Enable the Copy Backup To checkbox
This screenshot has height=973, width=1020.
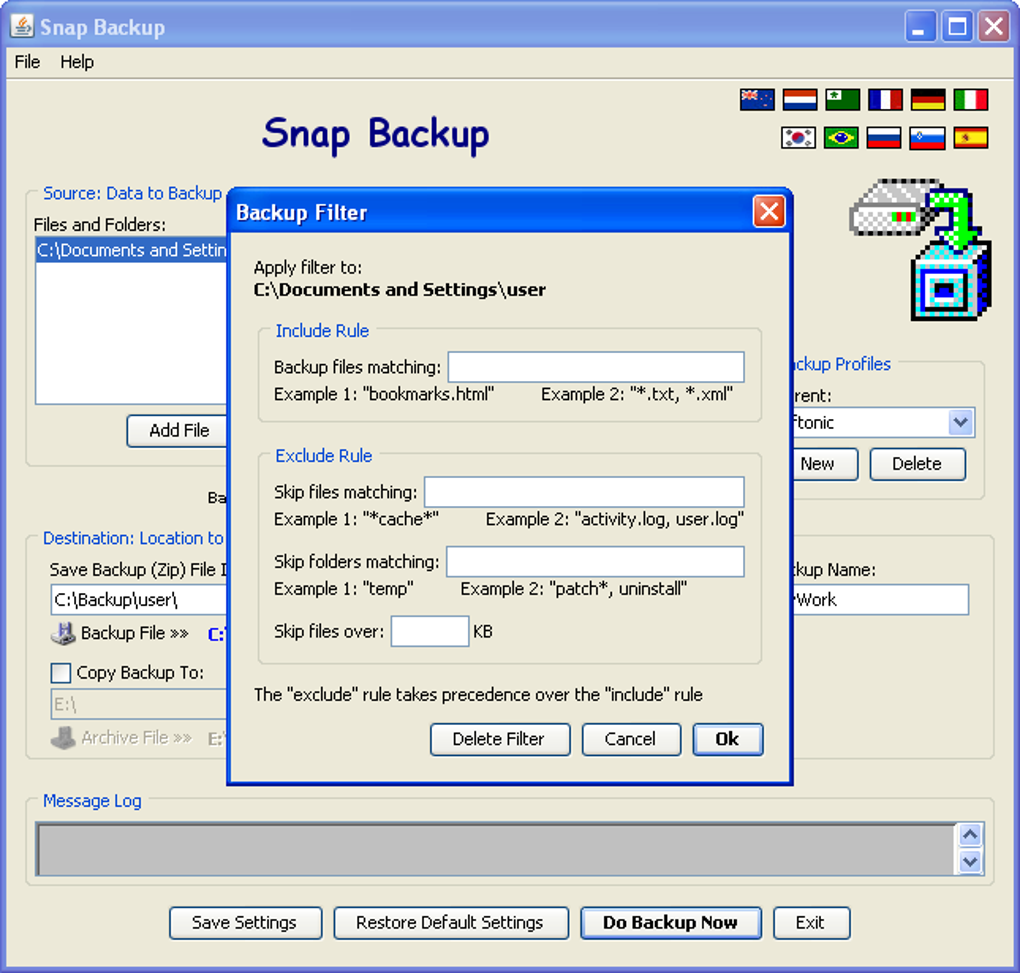coord(60,673)
